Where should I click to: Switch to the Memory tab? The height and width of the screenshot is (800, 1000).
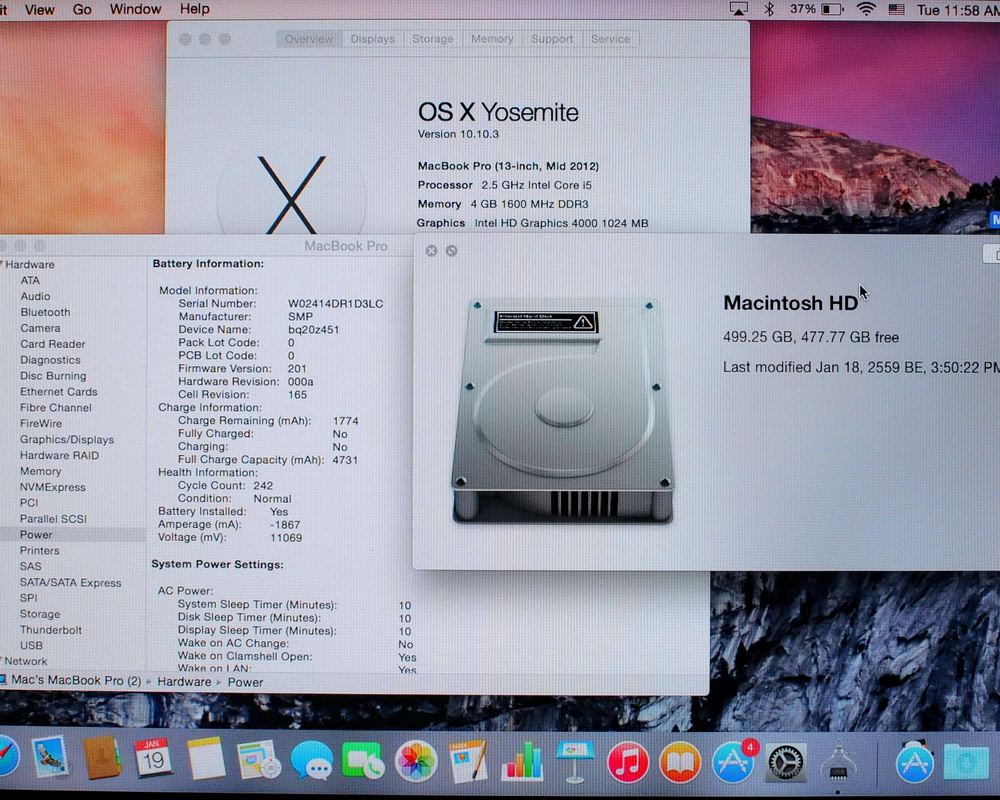[492, 39]
